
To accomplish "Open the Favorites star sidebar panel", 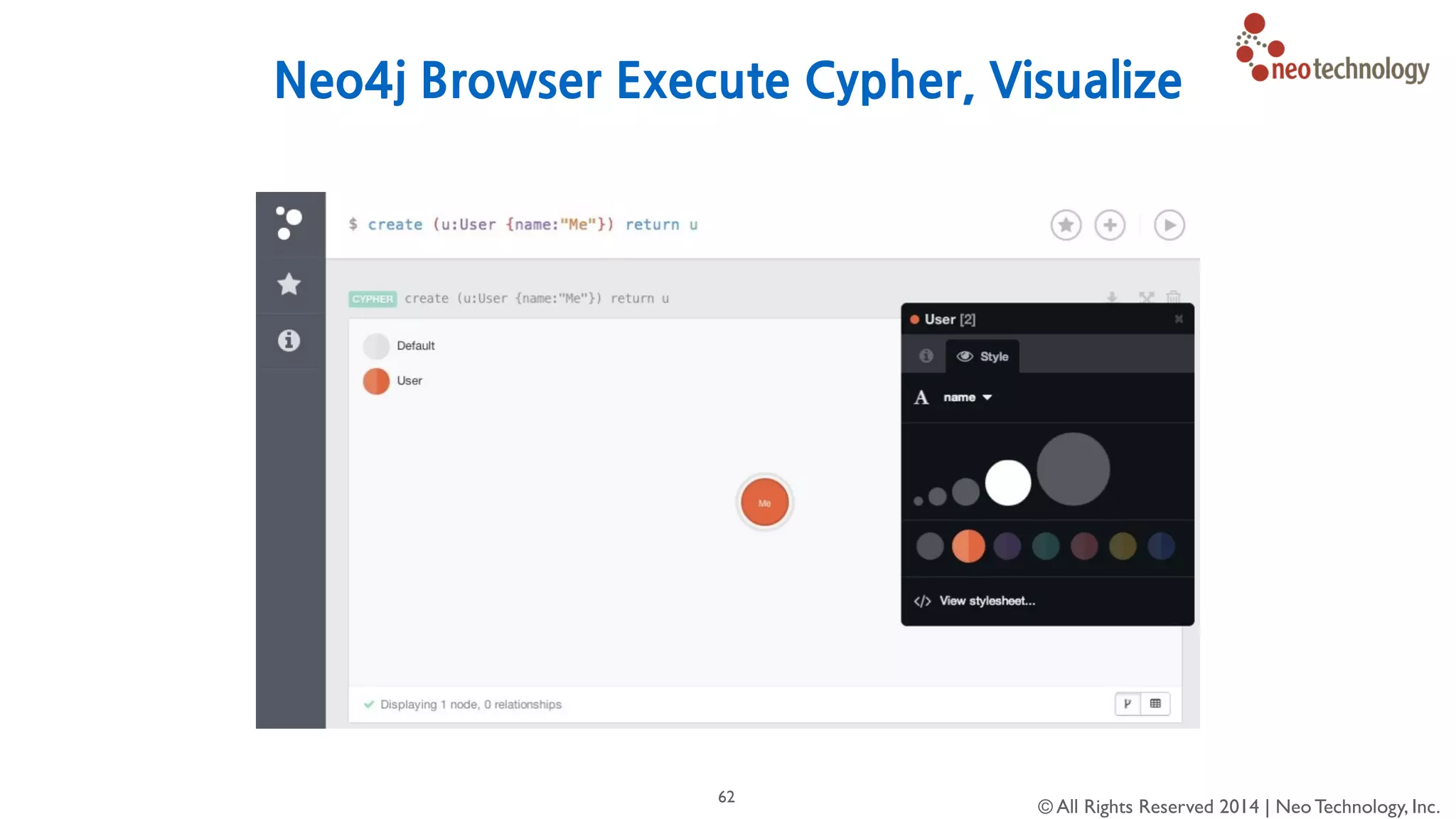I will click(x=289, y=284).
